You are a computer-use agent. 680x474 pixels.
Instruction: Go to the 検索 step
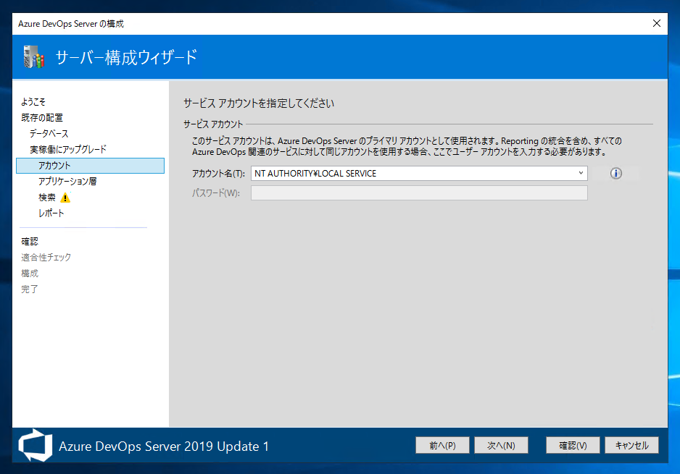click(x=47, y=197)
